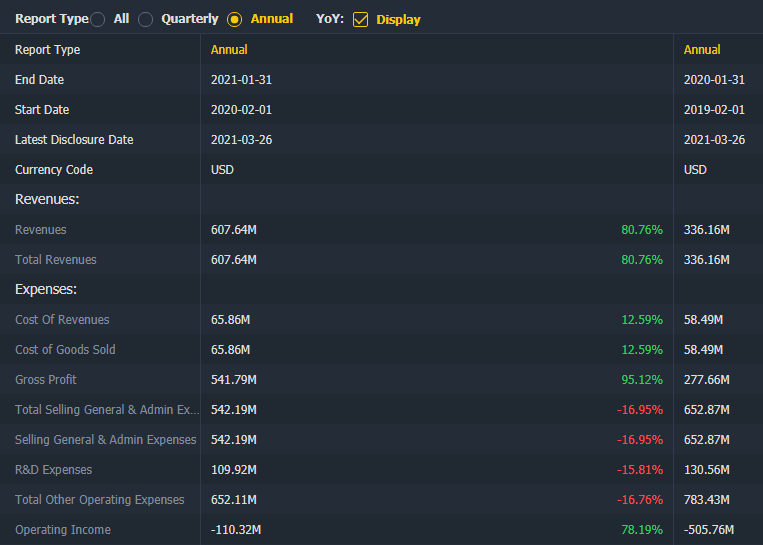Click the Cost of Goods Sold row label
The width and height of the screenshot is (763, 545).
pyautogui.click(x=65, y=350)
